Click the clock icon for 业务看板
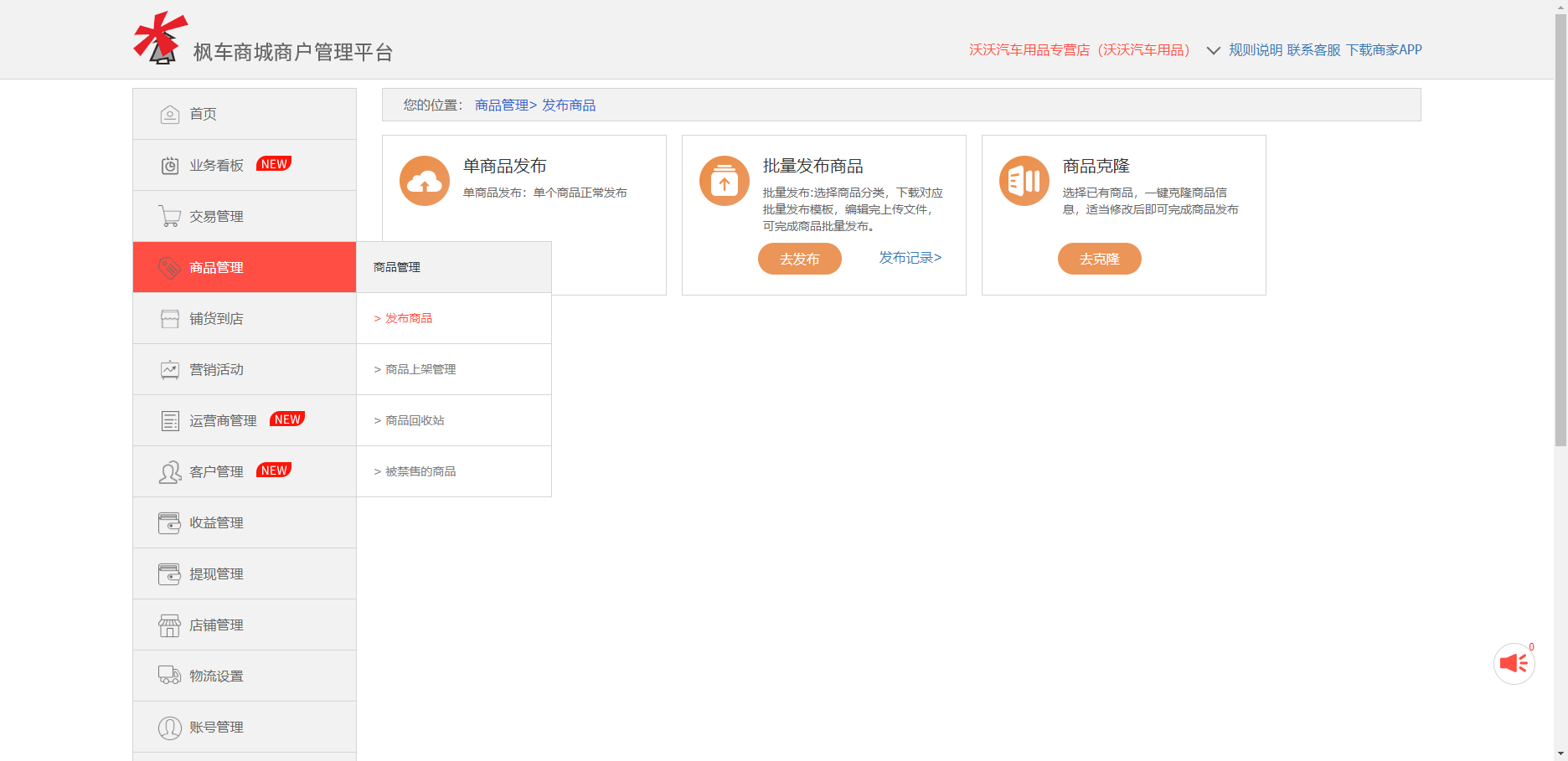Image resolution: width=1568 pixels, height=761 pixels. point(169,166)
